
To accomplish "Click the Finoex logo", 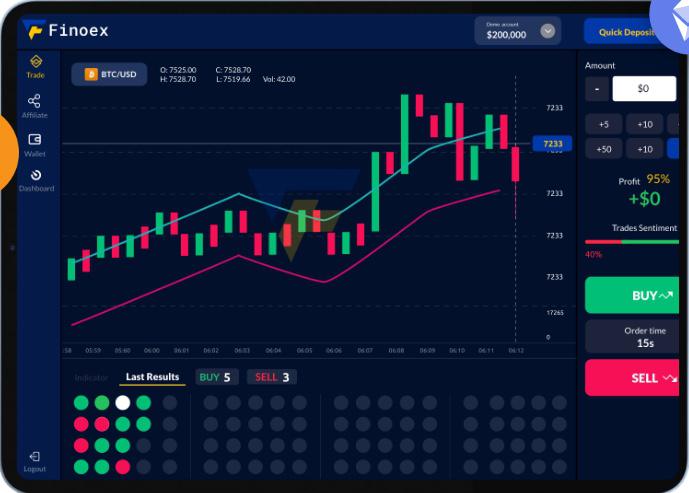I will (x=66, y=30).
